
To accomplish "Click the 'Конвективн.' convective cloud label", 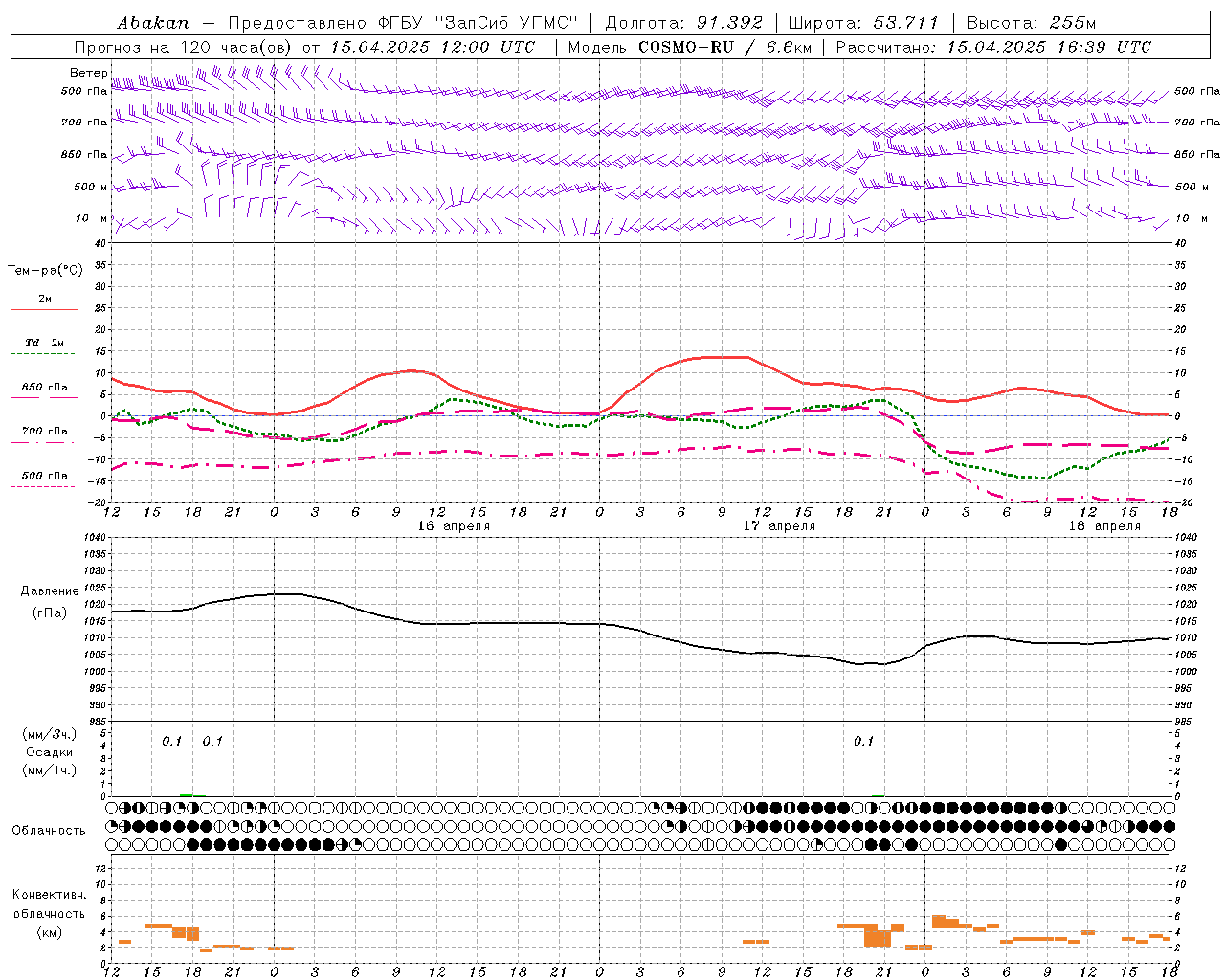I will click(50, 895).
